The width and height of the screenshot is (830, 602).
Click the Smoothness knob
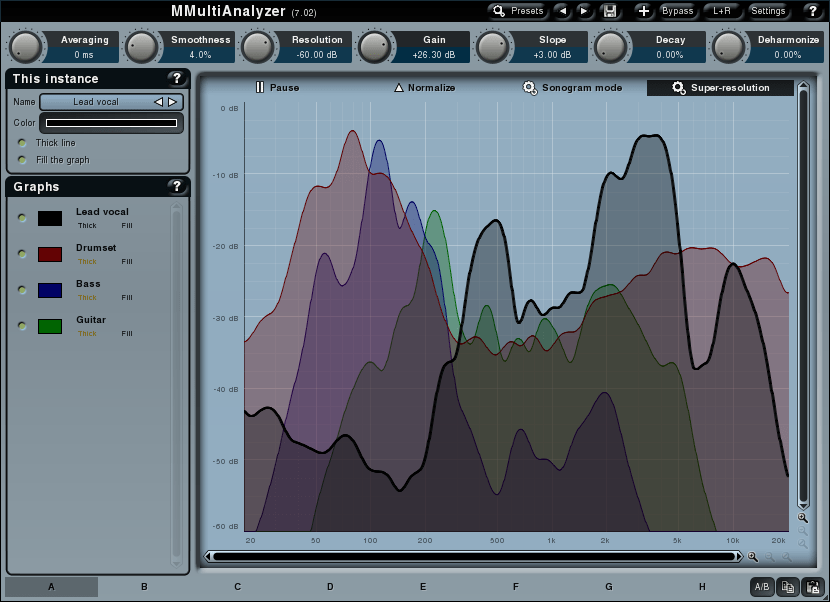click(x=142, y=47)
